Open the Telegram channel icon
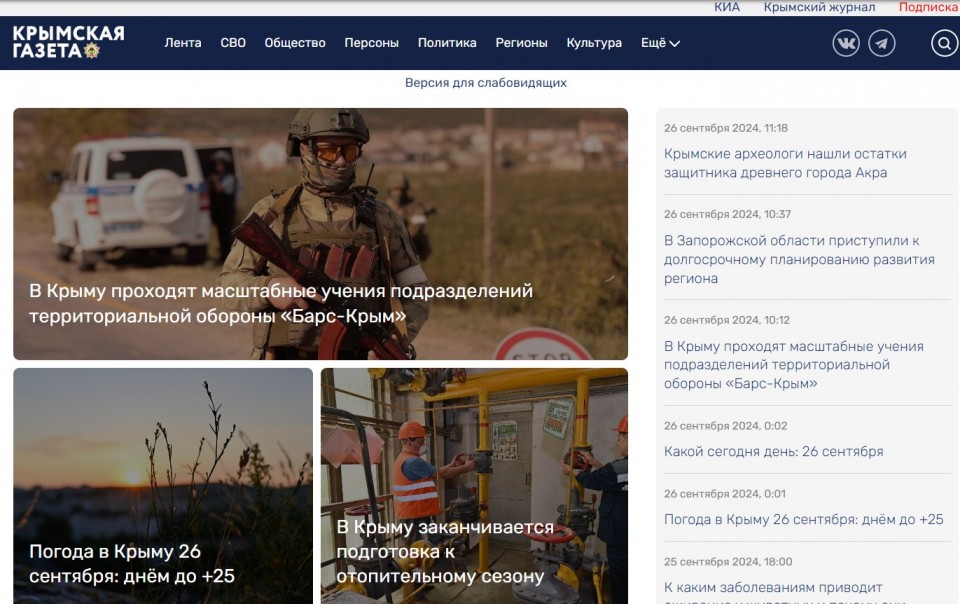Image resolution: width=960 pixels, height=604 pixels. [881, 43]
